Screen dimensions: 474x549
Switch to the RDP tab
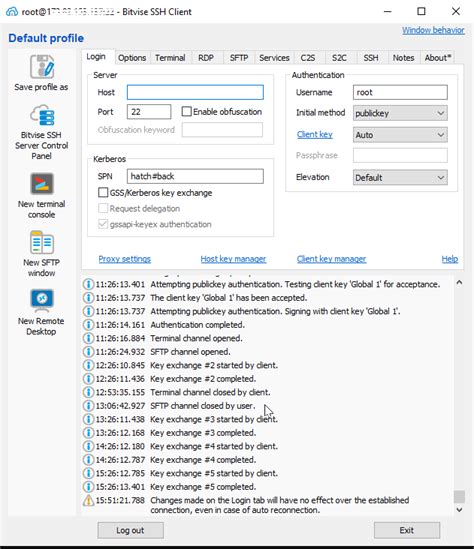tap(206, 58)
